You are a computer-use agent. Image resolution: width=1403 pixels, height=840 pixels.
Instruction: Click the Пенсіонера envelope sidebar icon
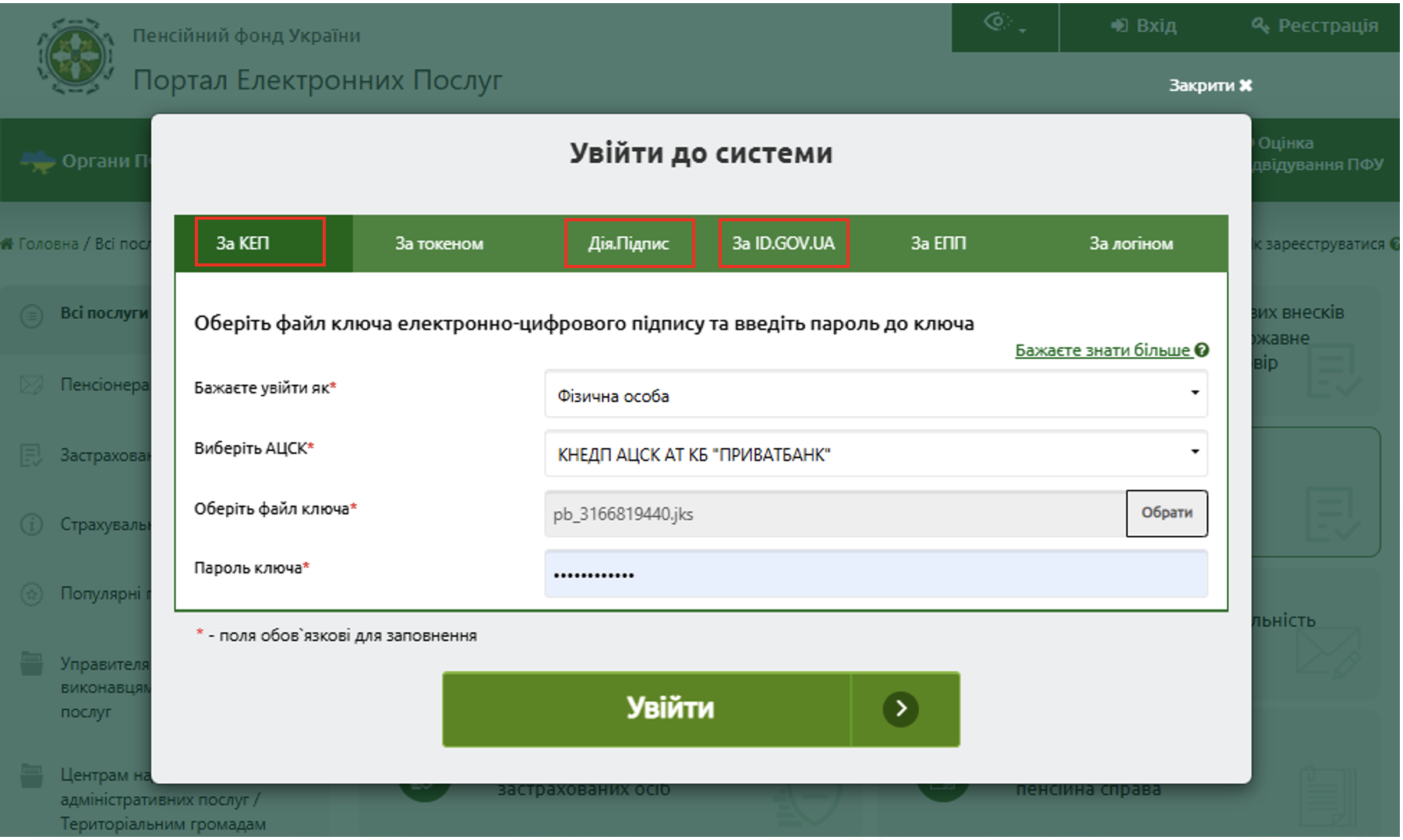click(31, 385)
